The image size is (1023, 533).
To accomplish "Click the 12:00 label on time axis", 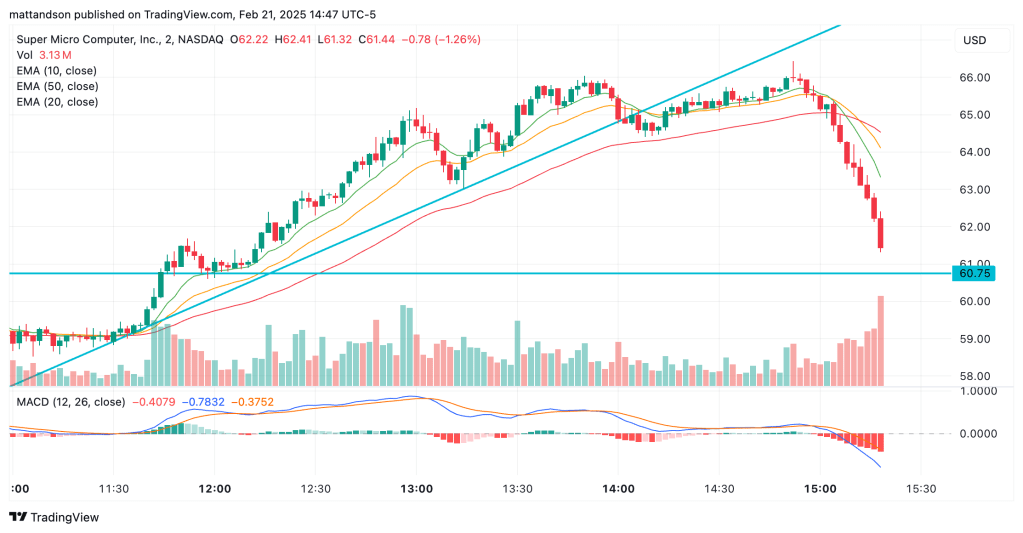I will pos(215,489).
